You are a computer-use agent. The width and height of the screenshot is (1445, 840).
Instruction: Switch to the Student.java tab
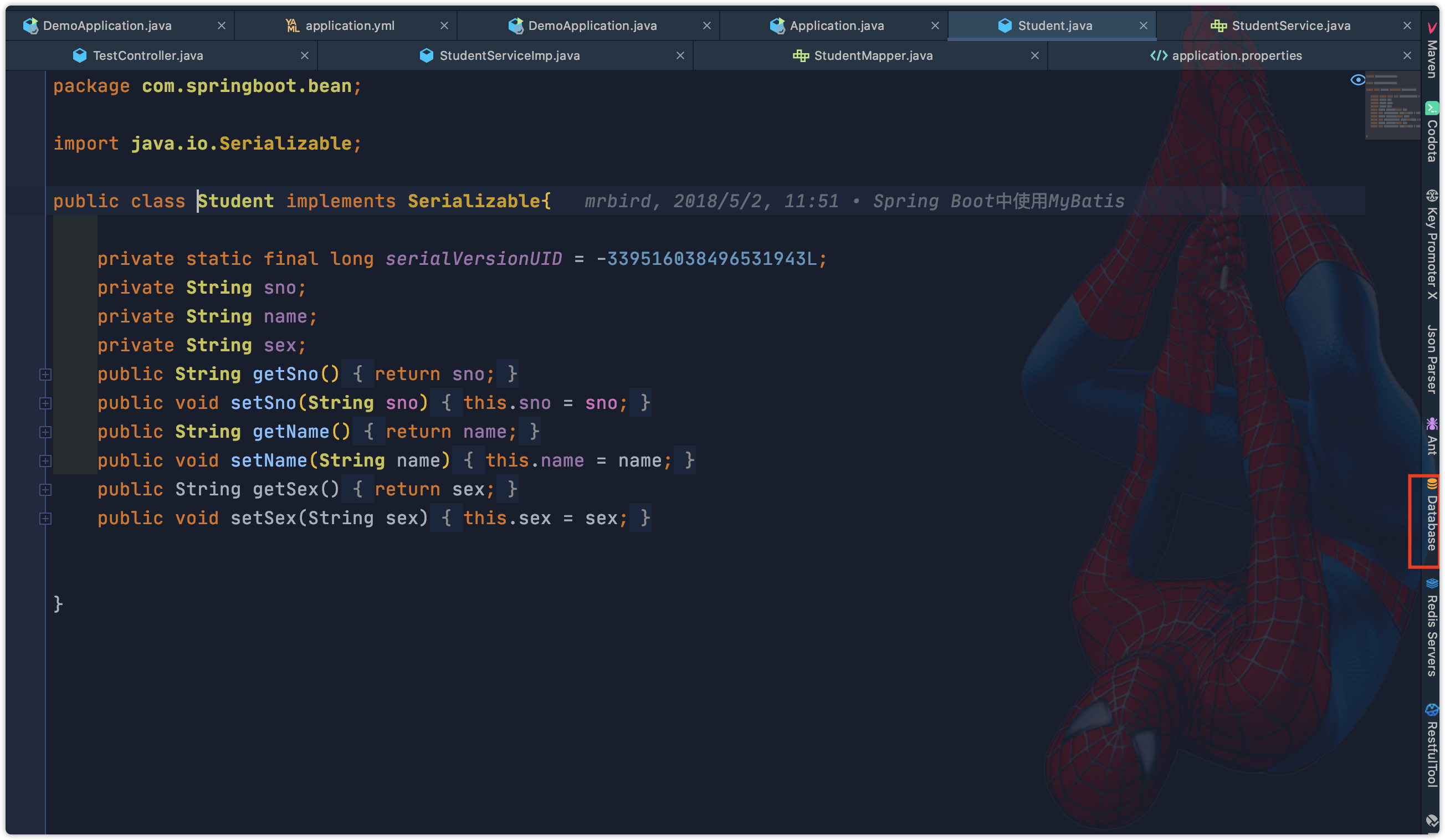(1052, 25)
